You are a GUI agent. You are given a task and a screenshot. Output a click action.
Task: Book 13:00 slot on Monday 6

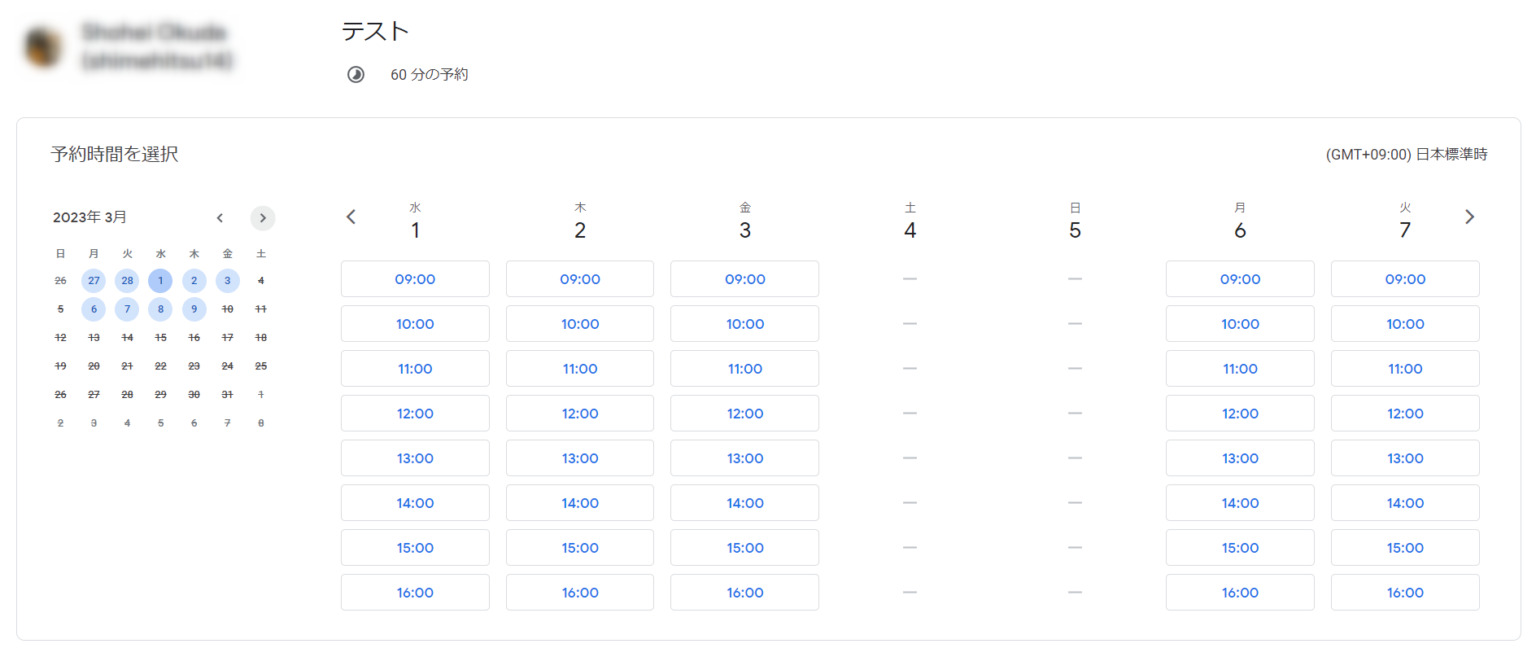click(x=1240, y=458)
